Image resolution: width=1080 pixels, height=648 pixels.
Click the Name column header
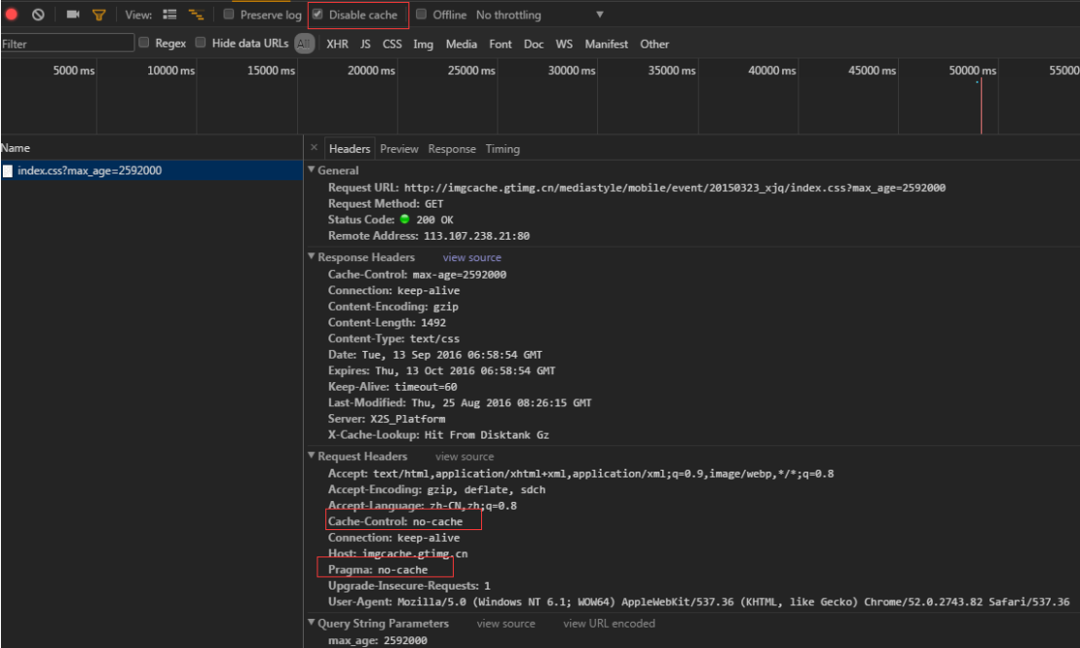tap(152, 147)
